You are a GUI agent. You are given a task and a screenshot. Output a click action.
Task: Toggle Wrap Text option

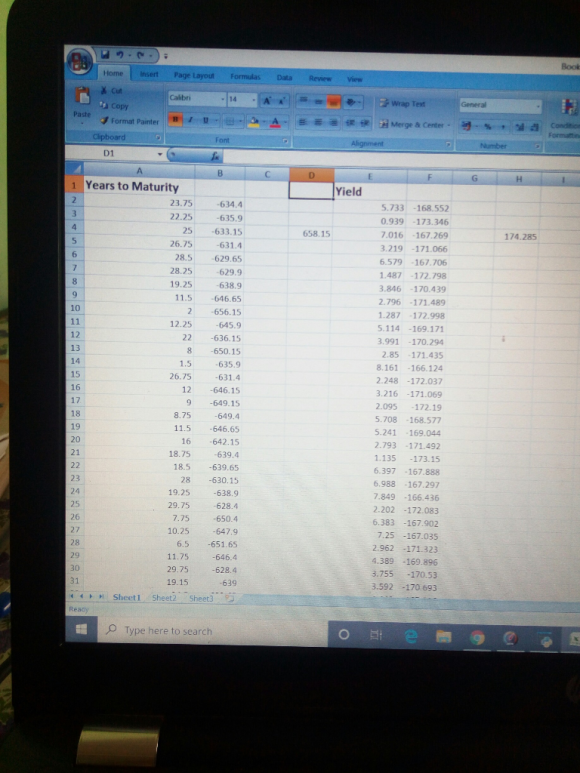[403, 104]
